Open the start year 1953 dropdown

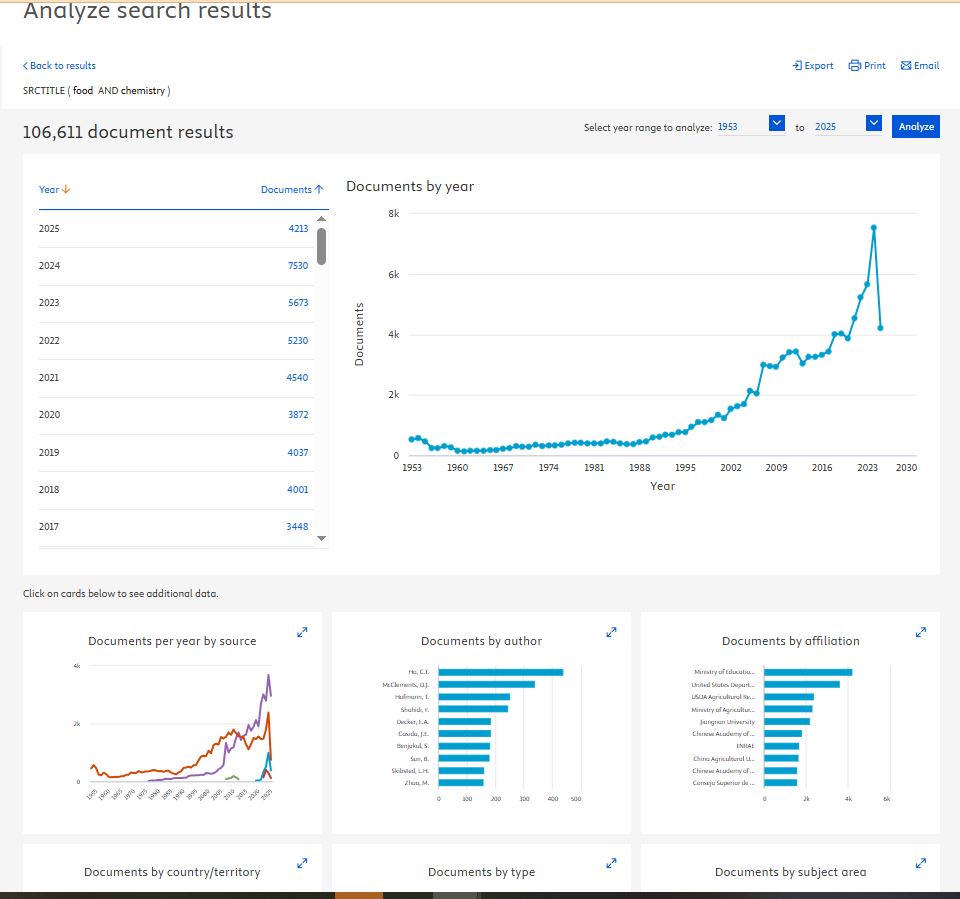click(777, 123)
